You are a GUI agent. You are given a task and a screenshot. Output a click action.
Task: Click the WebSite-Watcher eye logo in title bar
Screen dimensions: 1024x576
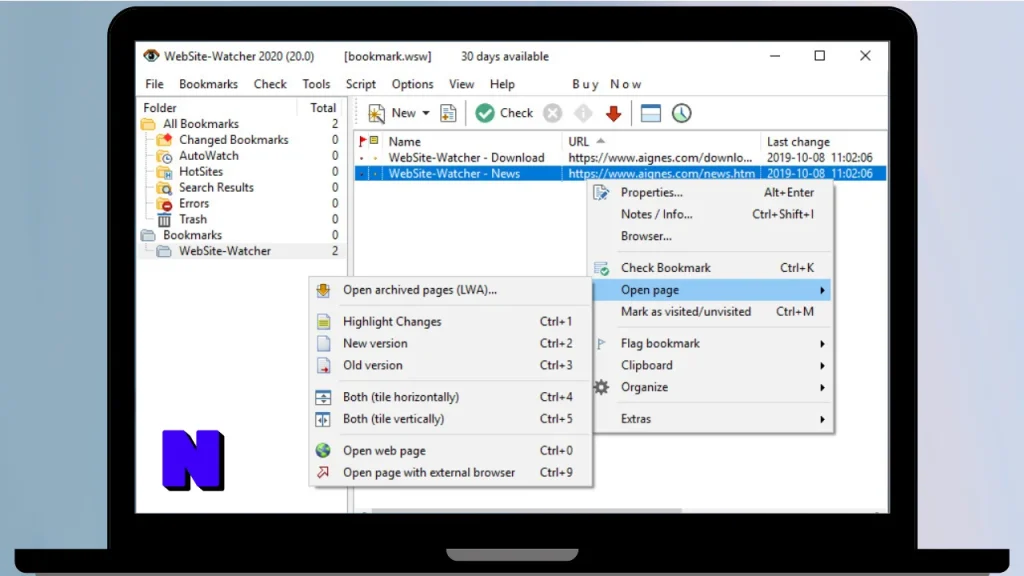(151, 56)
